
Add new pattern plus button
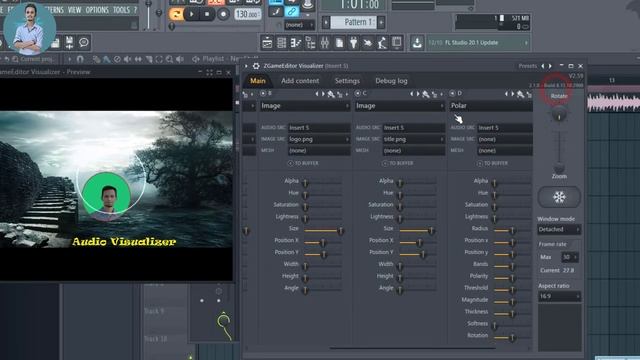point(381,22)
